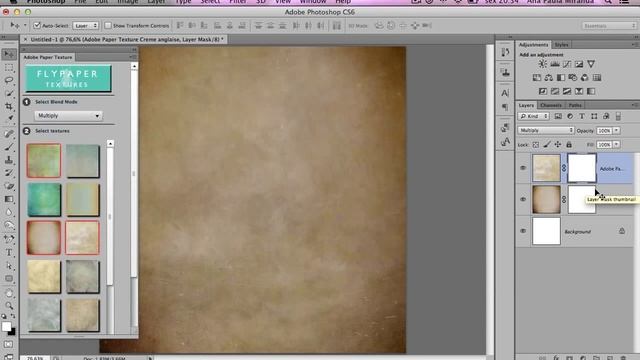
Task: Select the History Brush tool
Action: 9,173
